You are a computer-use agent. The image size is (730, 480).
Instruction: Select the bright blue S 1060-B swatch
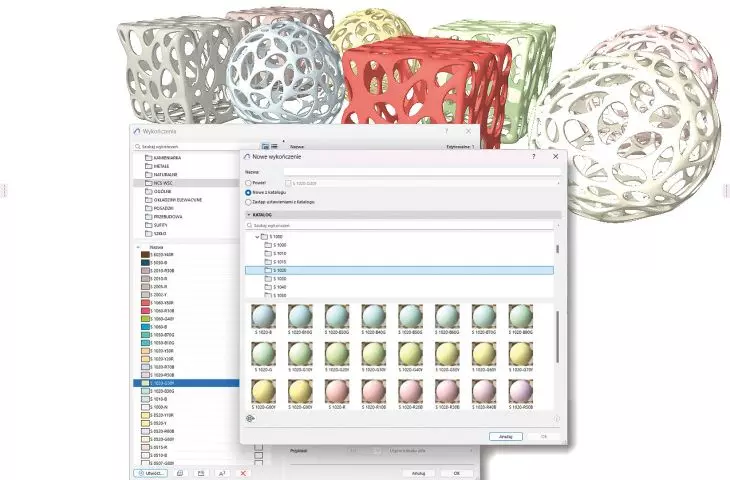click(145, 327)
